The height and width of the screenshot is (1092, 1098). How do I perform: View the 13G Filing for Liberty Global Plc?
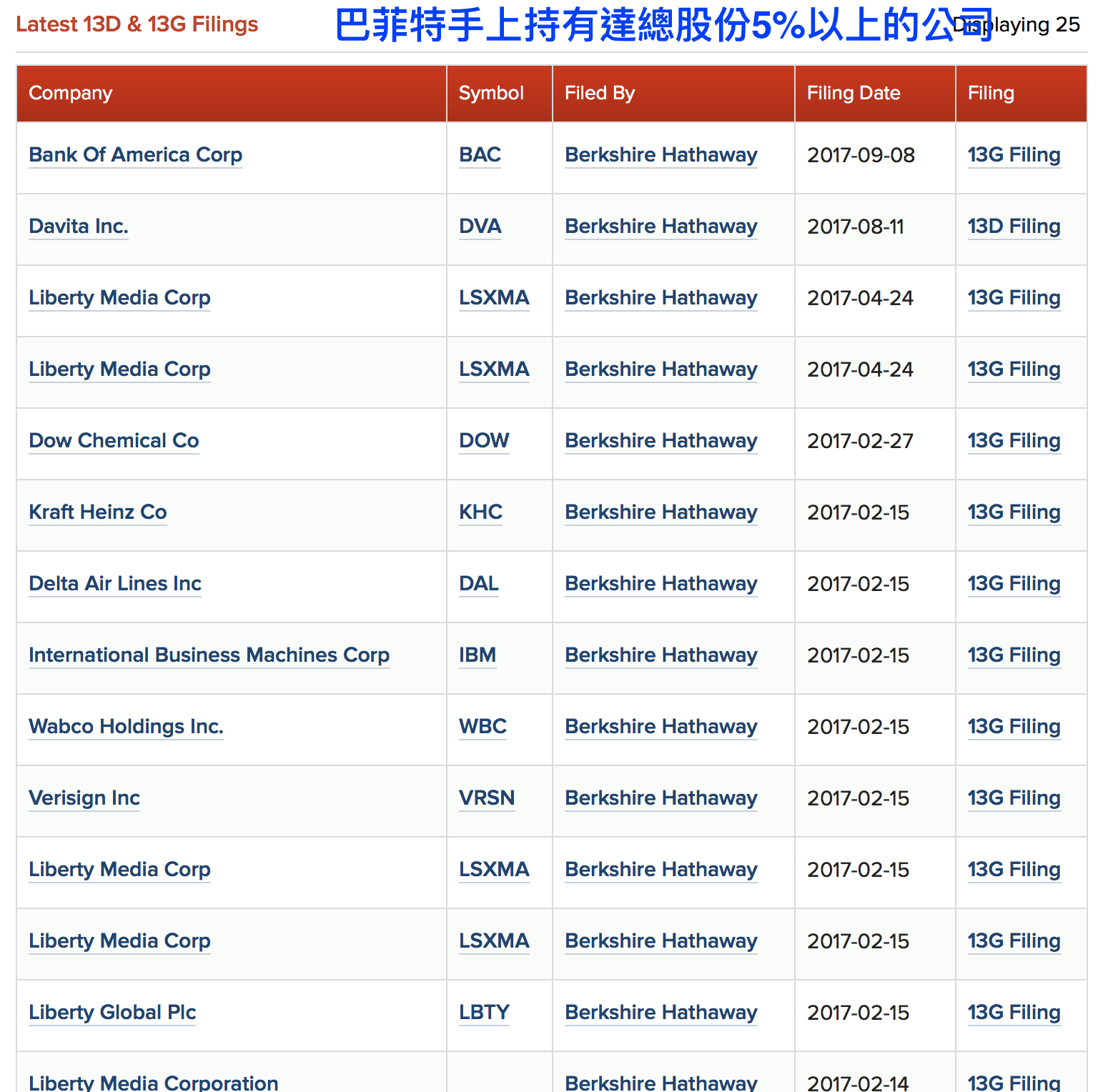(x=1013, y=1013)
